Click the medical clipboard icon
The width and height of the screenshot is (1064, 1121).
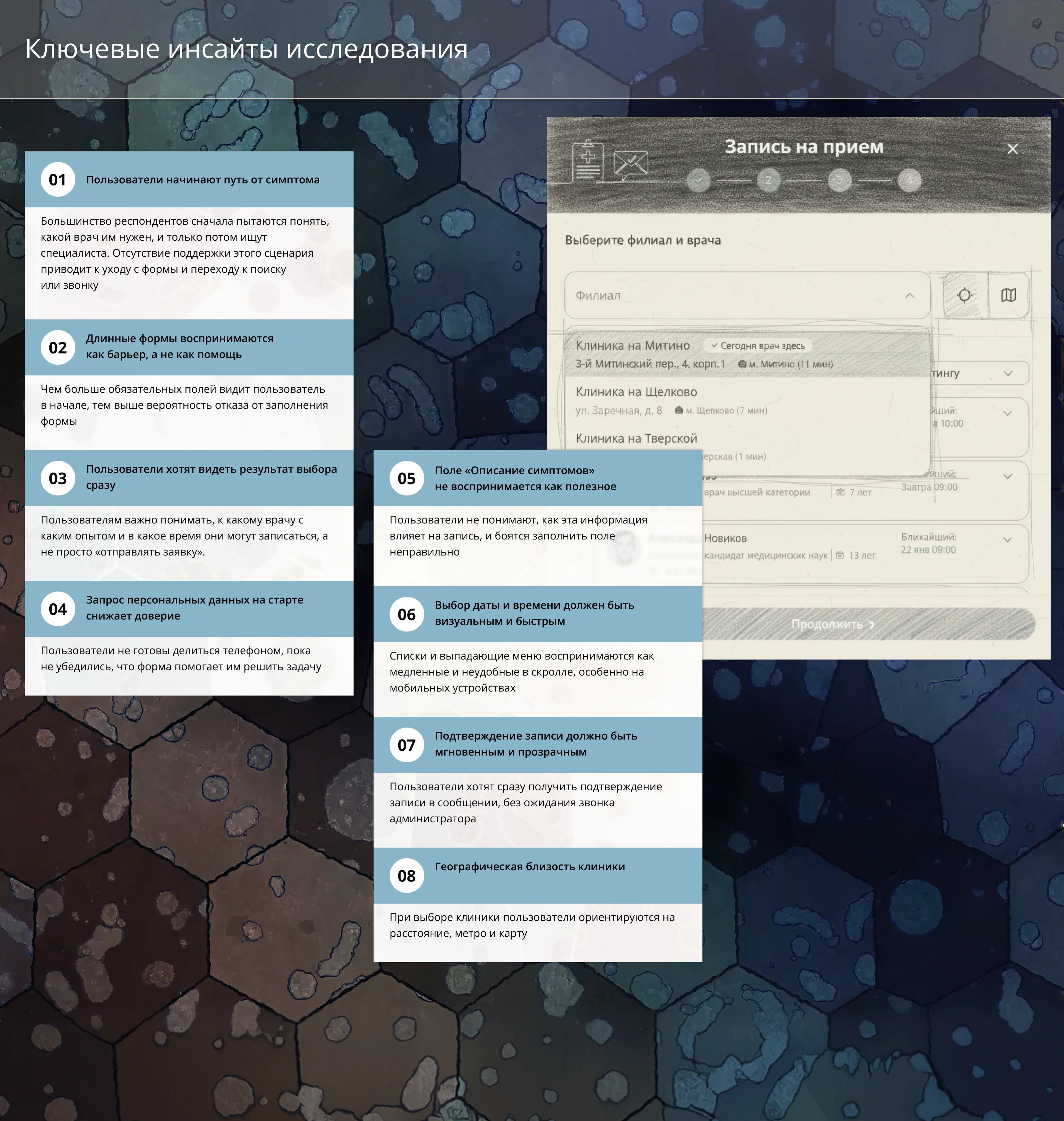pos(588,160)
